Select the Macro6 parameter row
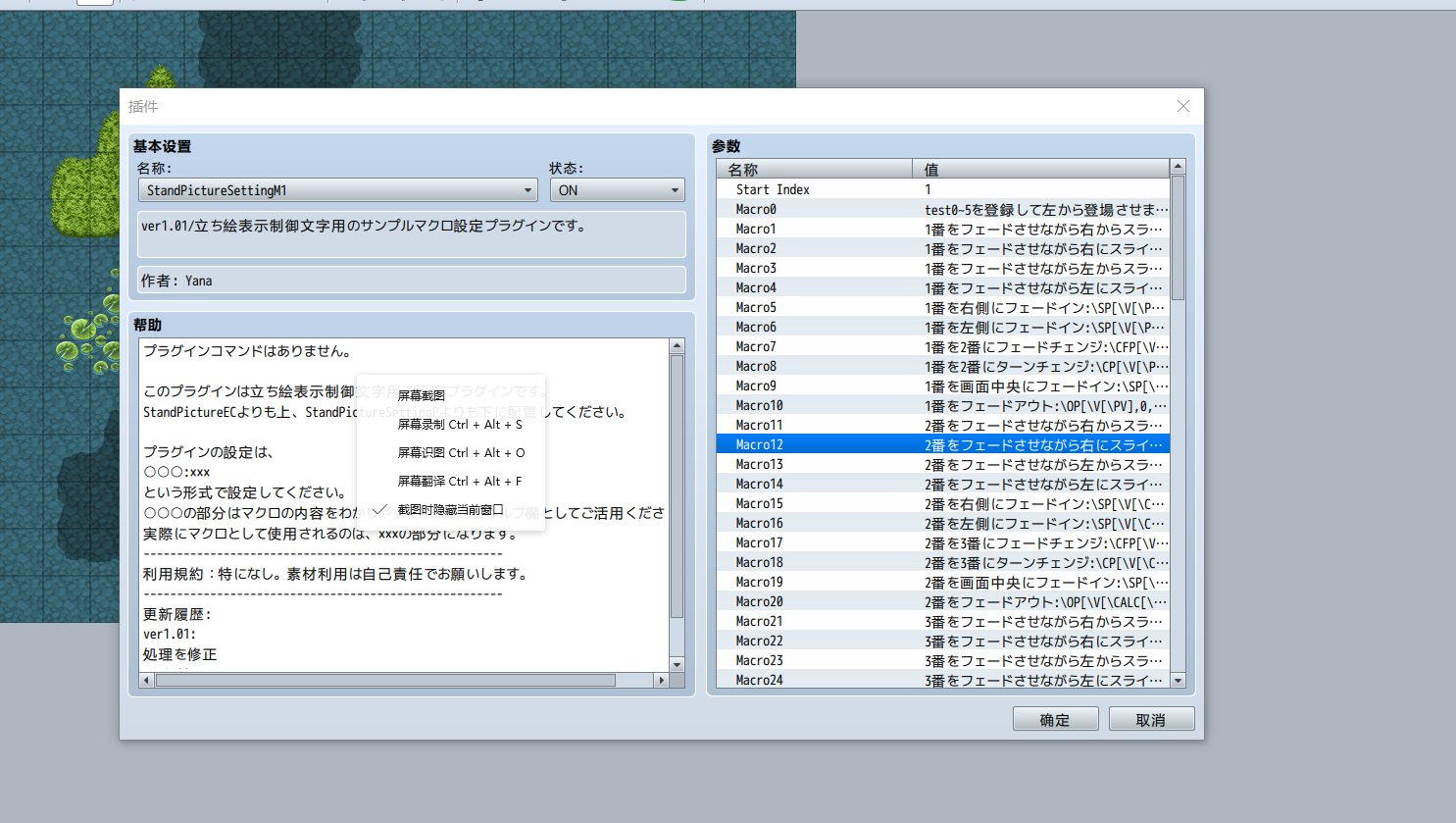 coord(943,327)
